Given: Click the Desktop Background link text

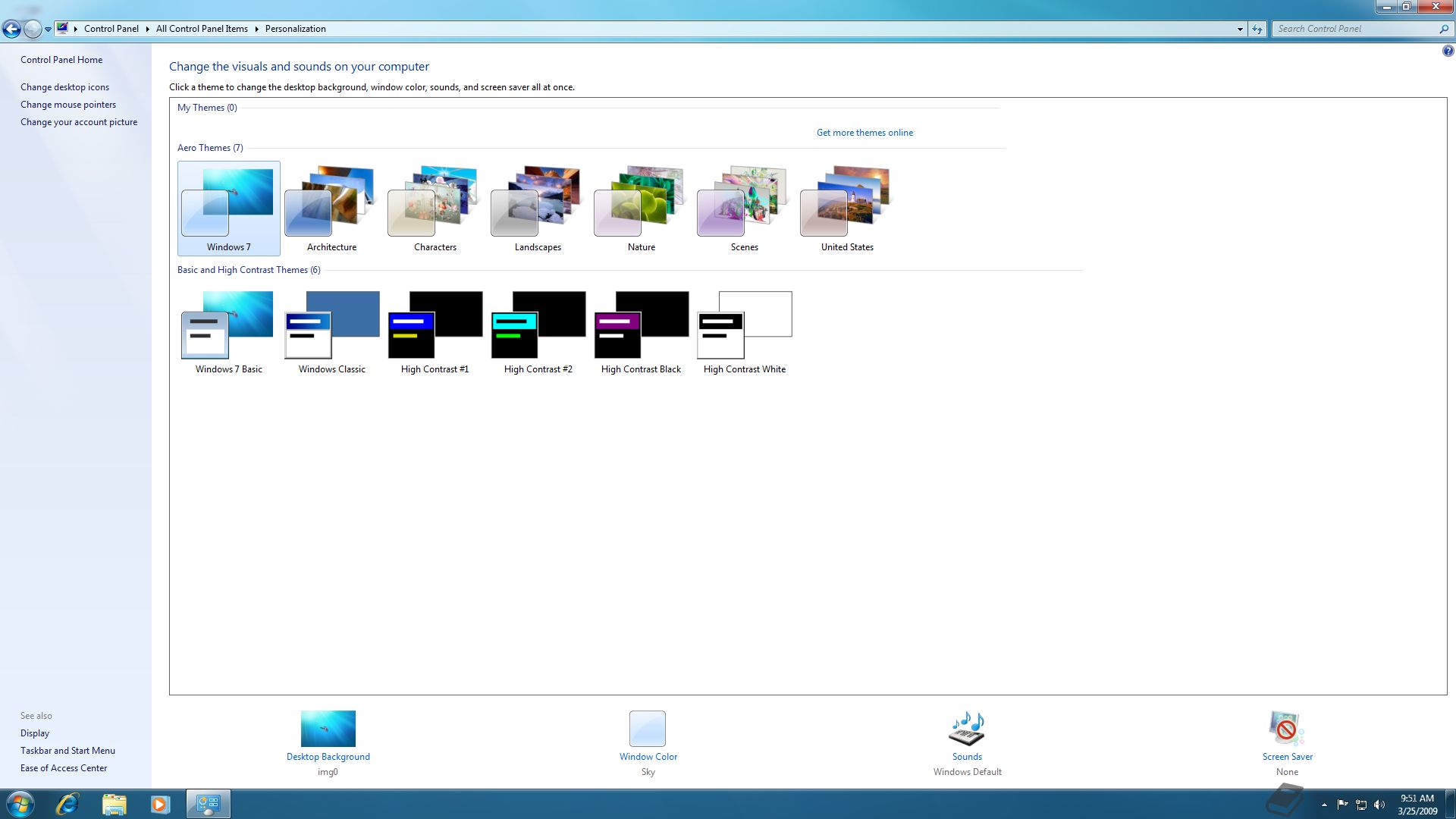Looking at the screenshot, I should tap(328, 757).
